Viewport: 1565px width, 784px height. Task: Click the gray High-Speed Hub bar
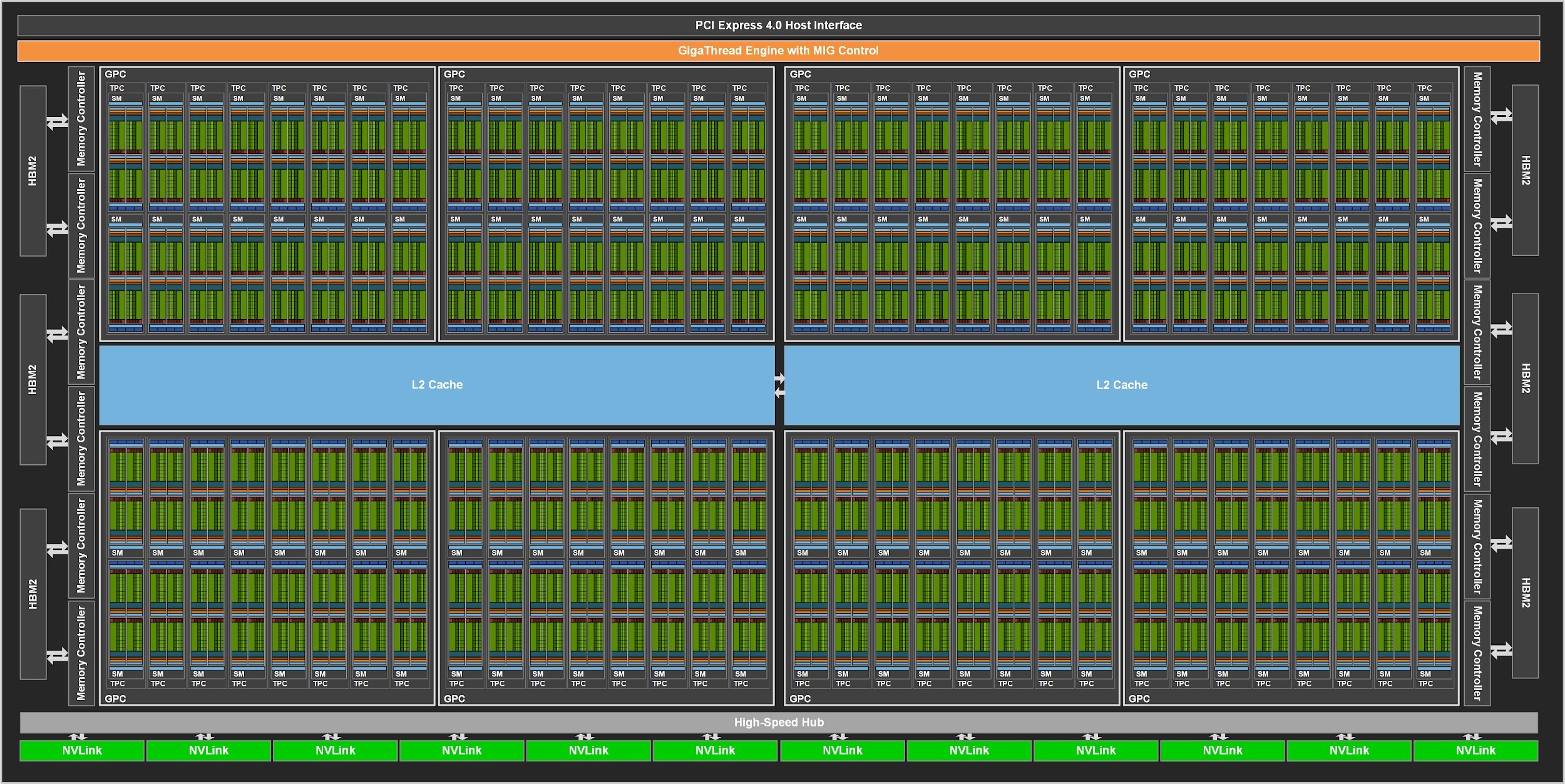tap(778, 723)
